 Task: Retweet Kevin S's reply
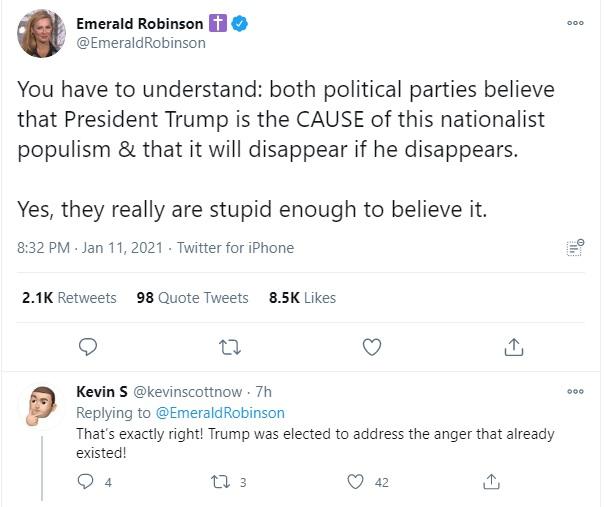221,482
